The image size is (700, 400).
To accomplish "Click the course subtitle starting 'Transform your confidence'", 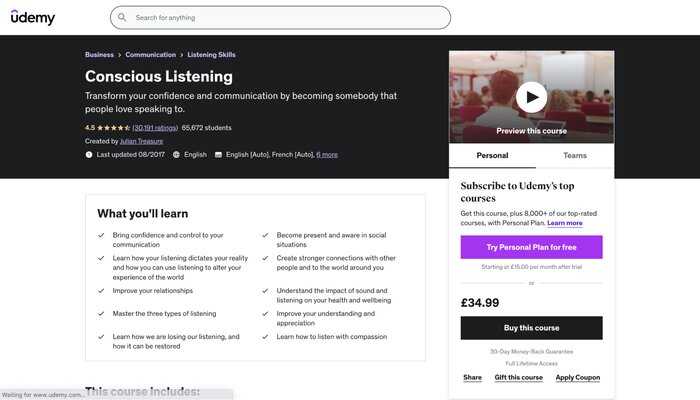I will pyautogui.click(x=241, y=102).
